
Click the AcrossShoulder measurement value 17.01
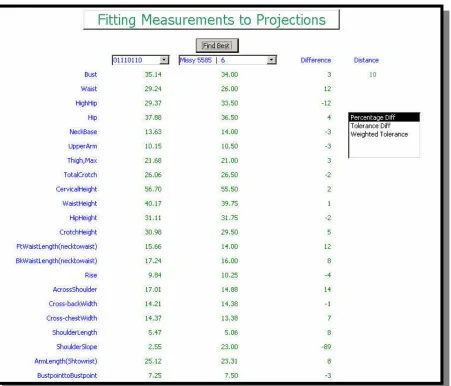(x=153, y=289)
